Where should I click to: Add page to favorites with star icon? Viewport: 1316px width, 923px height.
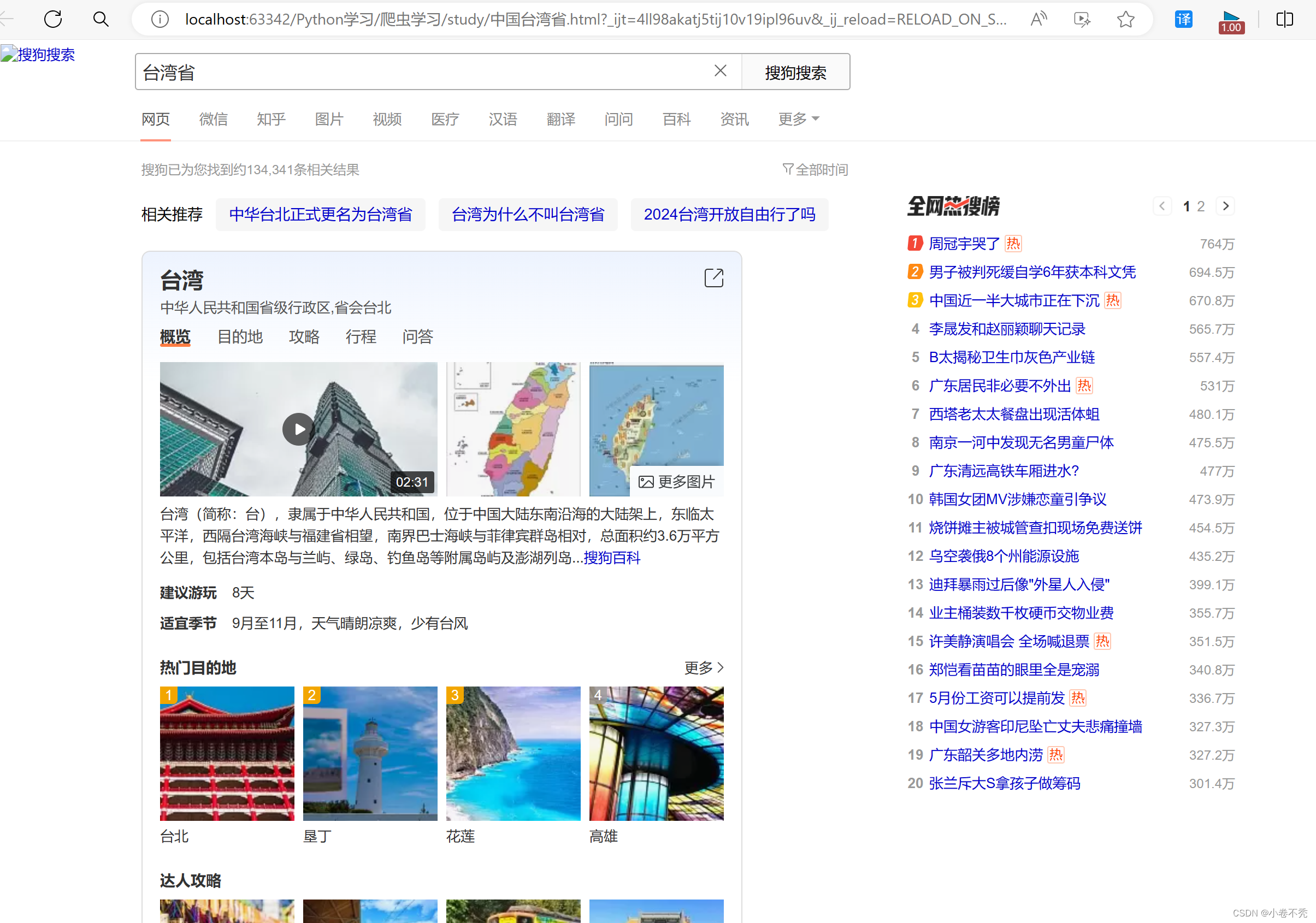tap(1126, 20)
